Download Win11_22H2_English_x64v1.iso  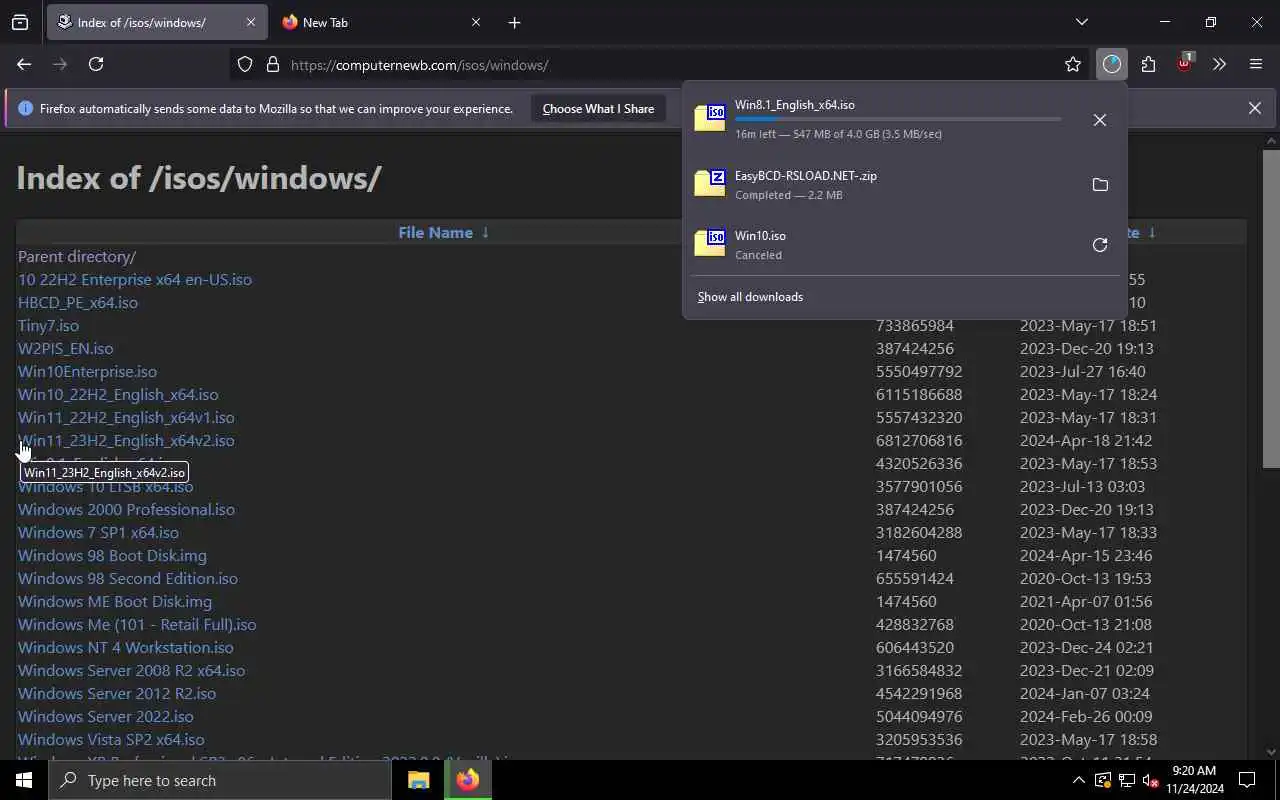[126, 418]
